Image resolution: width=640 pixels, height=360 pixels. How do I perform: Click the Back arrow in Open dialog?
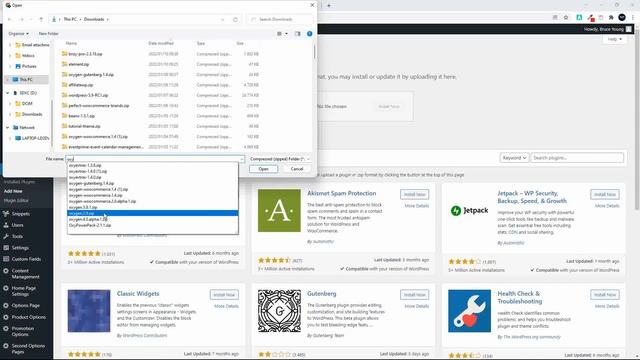[x=10, y=19]
